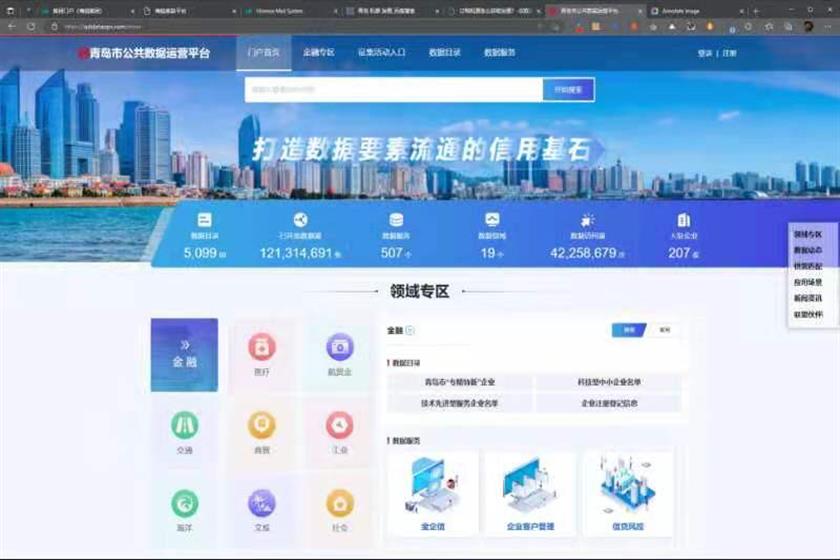Jump to 数据动态 in side navigation
This screenshot has width=840, height=560.
808,250
